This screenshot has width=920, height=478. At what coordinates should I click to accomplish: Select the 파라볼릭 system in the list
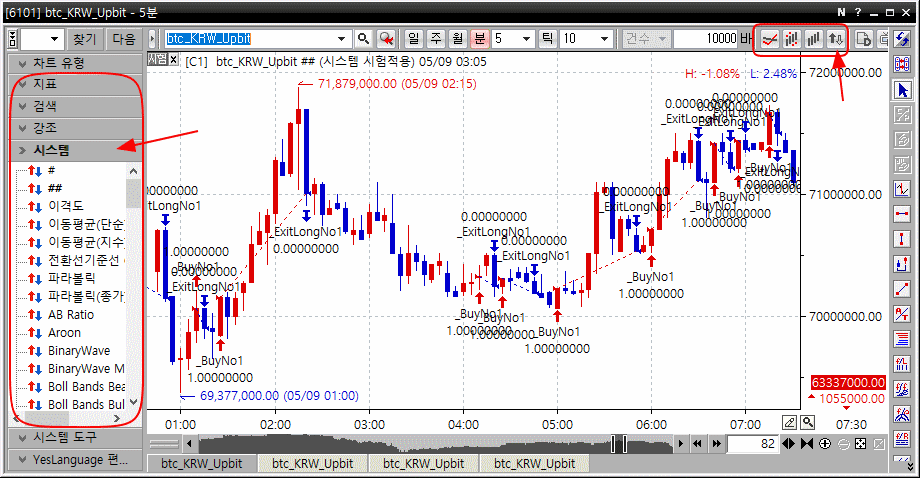pos(68,279)
